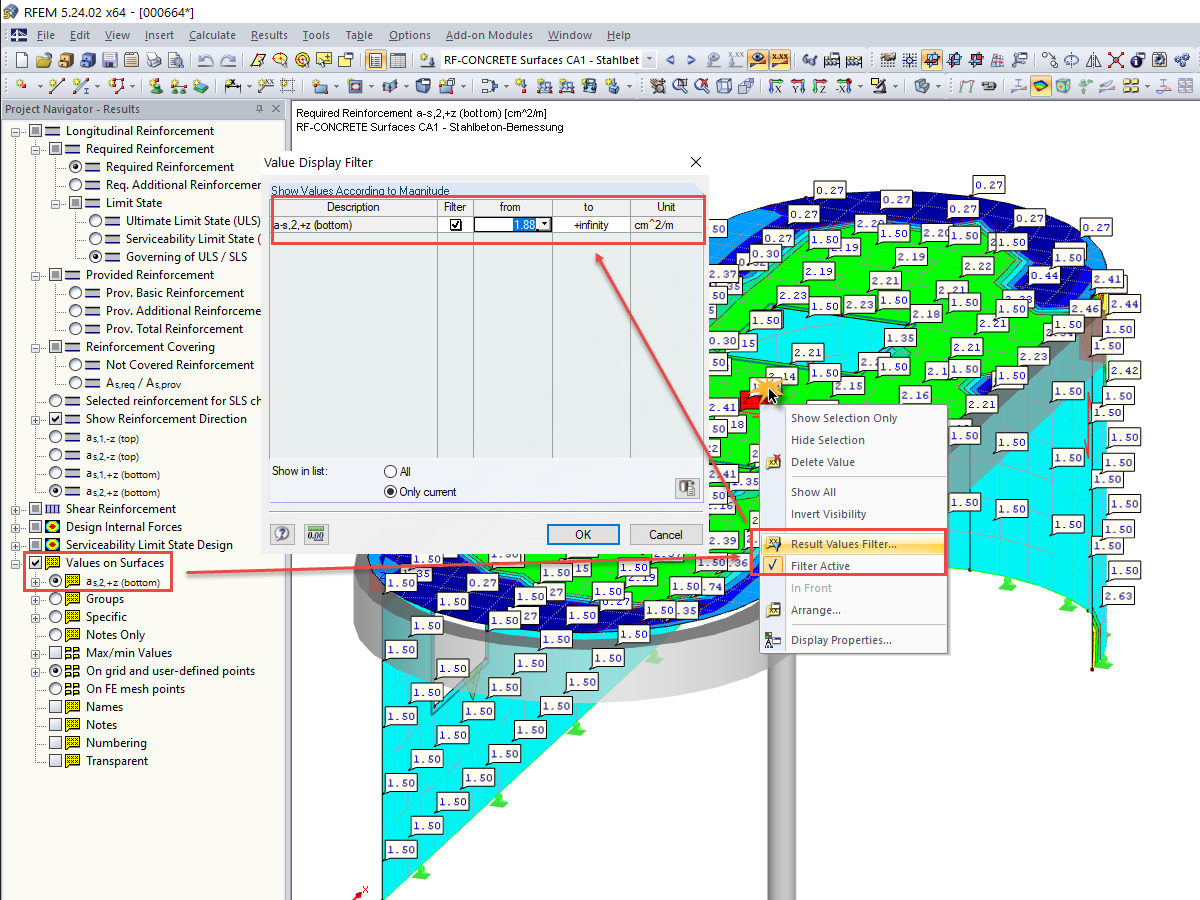Click the Print icon in toolbar
The width and height of the screenshot is (1200, 900).
[x=154, y=60]
